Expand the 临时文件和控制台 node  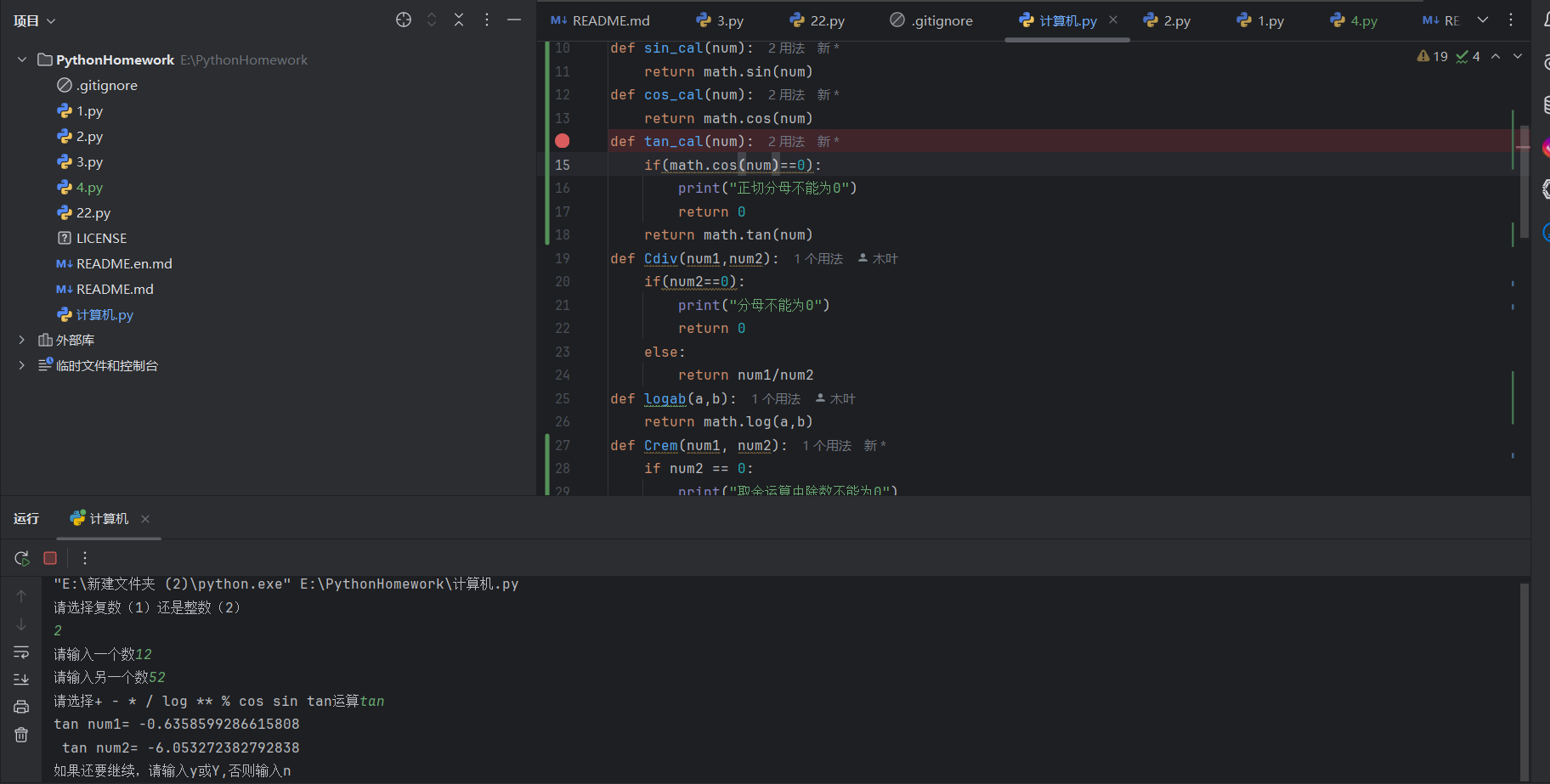(22, 365)
